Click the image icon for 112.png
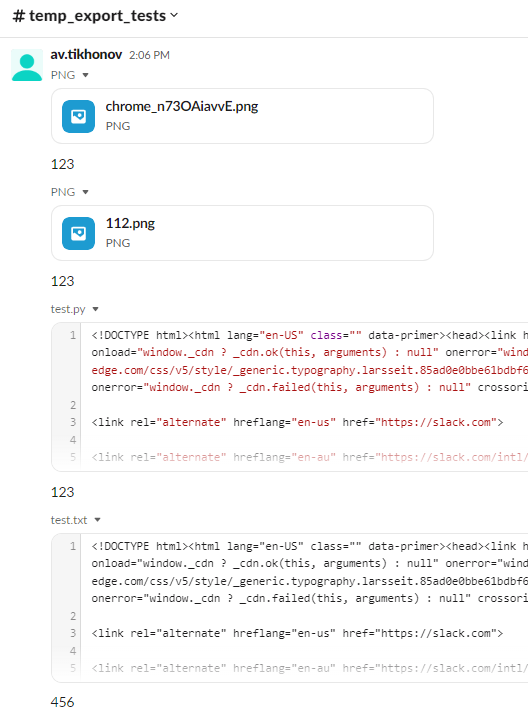This screenshot has height=719, width=528. (x=78, y=233)
